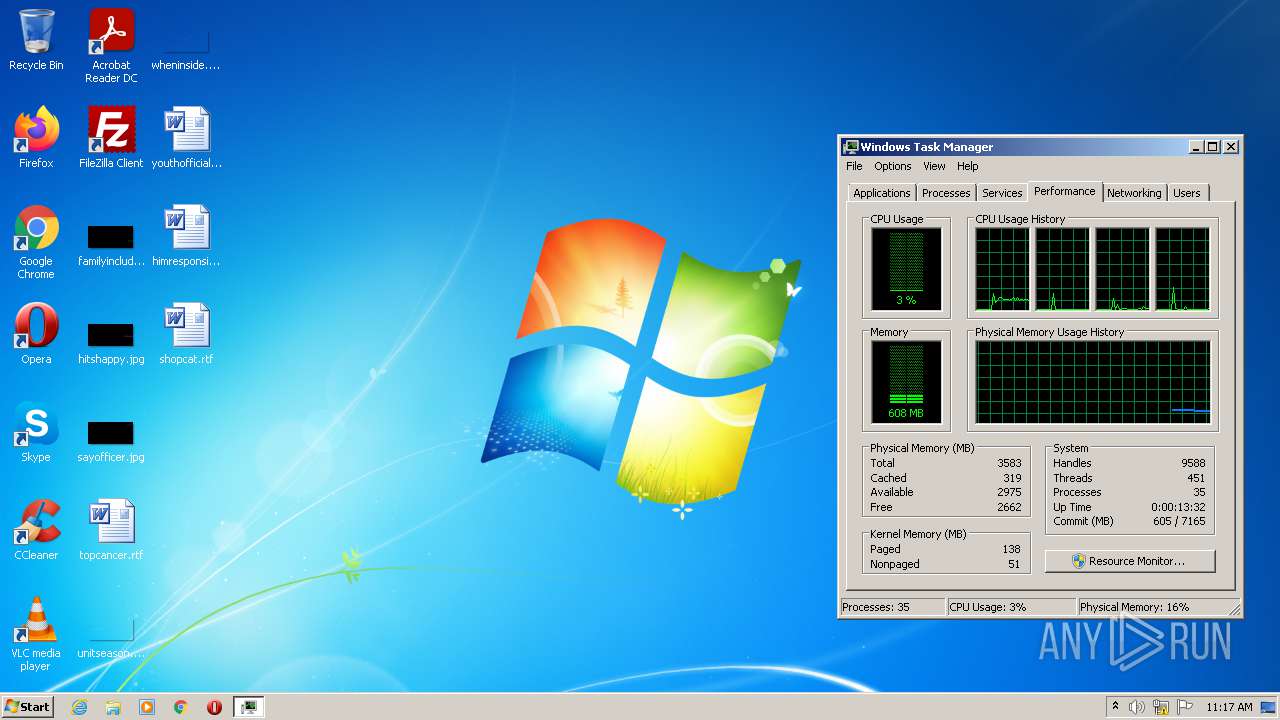Click the taskbar clock showing 11:17 AM
Viewport: 1280px width, 720px height.
tap(1229, 707)
